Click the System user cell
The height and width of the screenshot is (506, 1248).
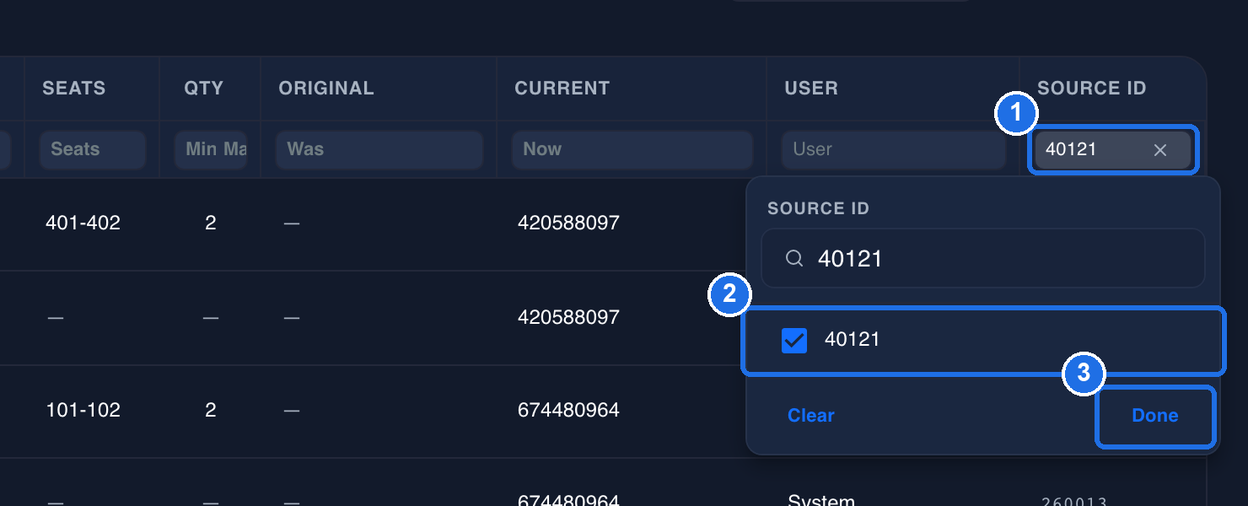pyautogui.click(x=821, y=500)
